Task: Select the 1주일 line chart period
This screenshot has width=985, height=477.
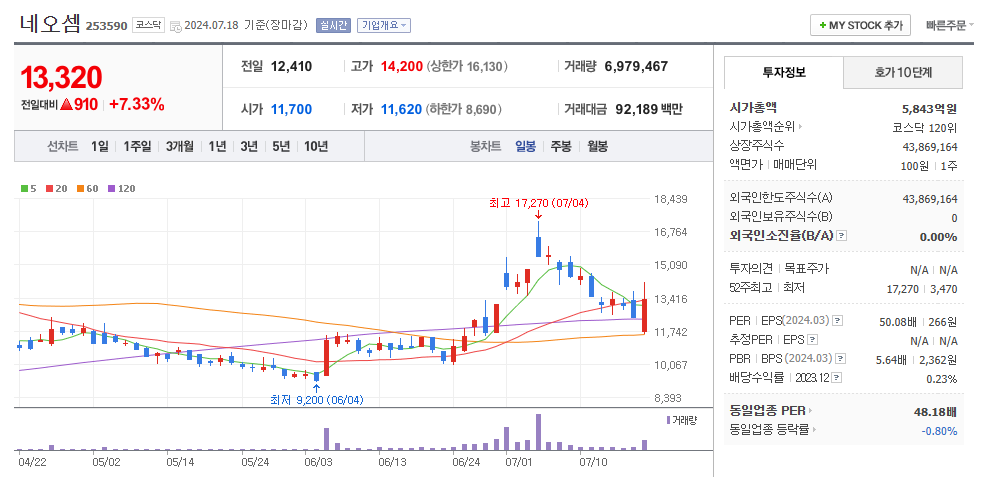Action: coord(137,146)
